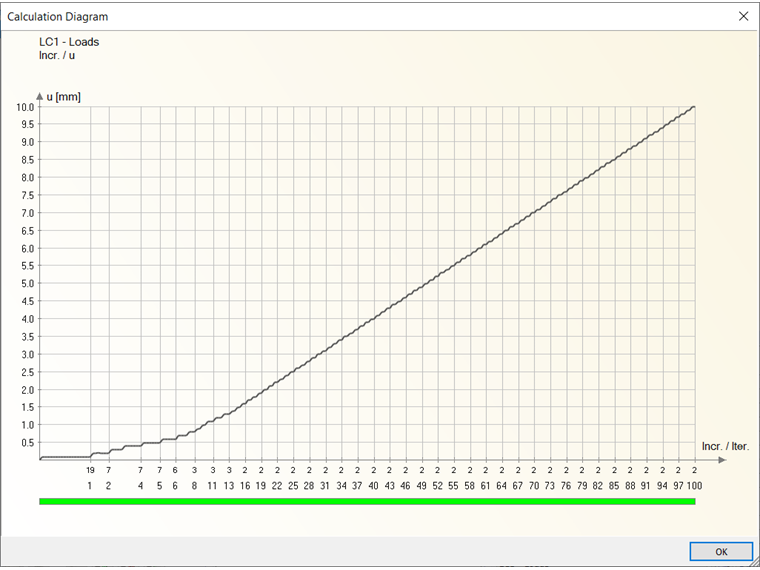Click the 1.5 value on the y-axis
The width and height of the screenshot is (760, 570).
28,408
